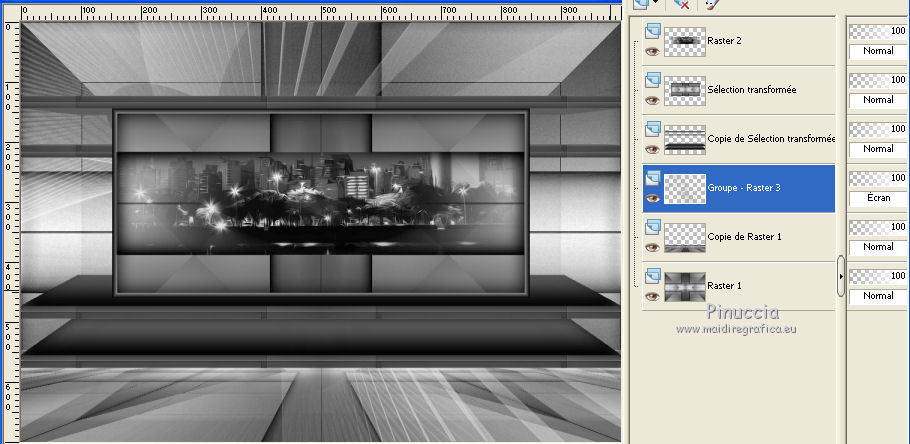This screenshot has height=444, width=910.
Task: Click the Copie de Sélection transformée thumbnail
Action: coord(685,140)
